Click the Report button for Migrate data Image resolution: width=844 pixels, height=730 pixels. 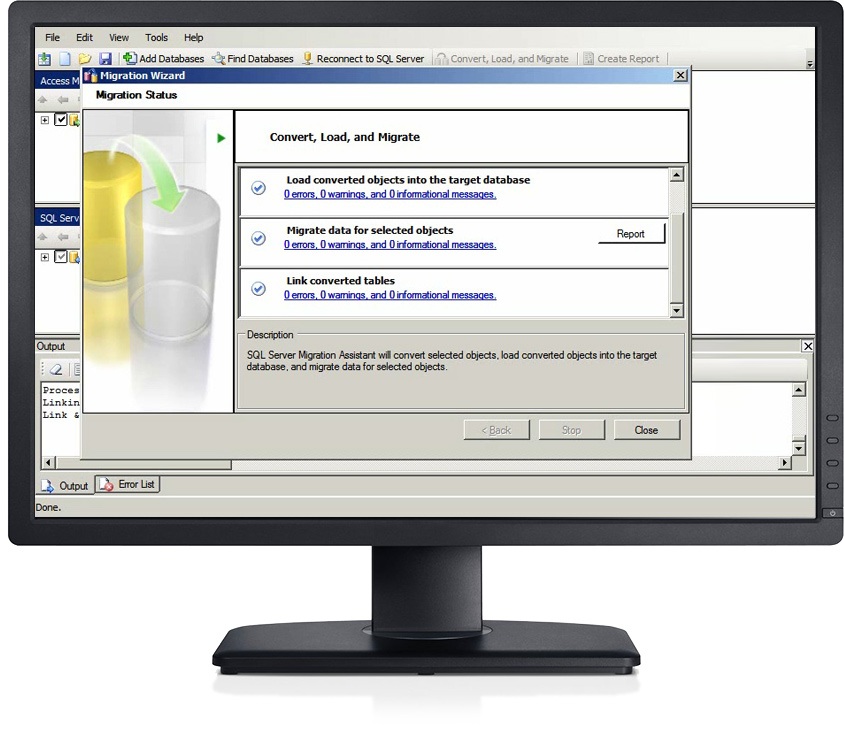click(x=630, y=234)
